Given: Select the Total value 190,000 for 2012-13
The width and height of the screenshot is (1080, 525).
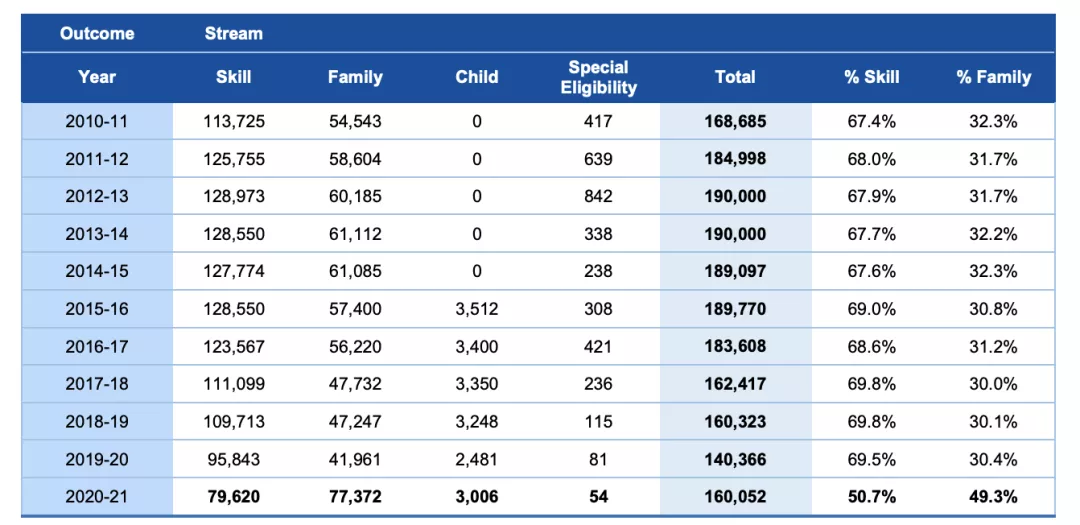Looking at the screenshot, I should (x=735, y=197).
